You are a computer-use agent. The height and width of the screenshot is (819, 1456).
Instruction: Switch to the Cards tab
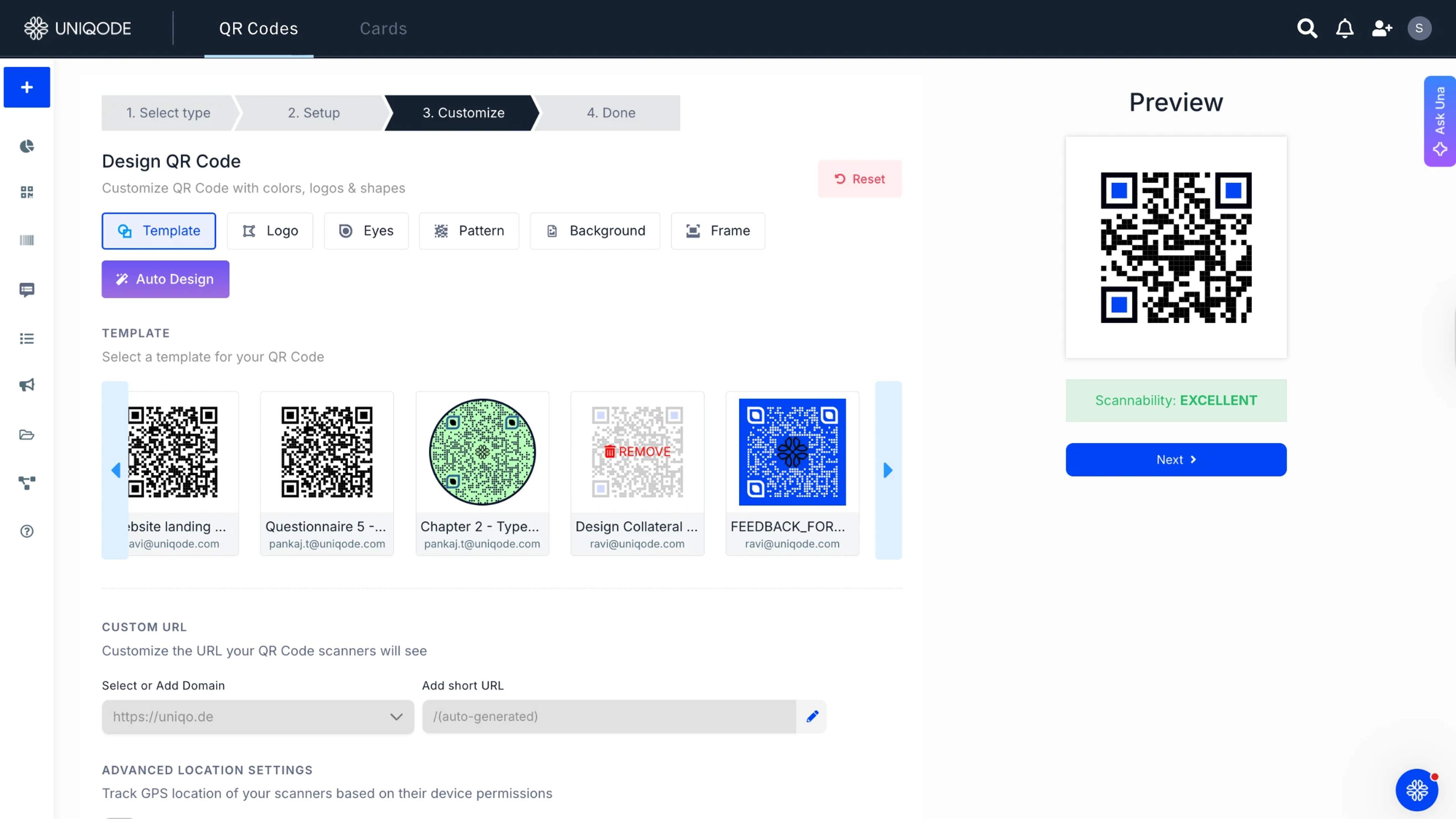click(383, 28)
